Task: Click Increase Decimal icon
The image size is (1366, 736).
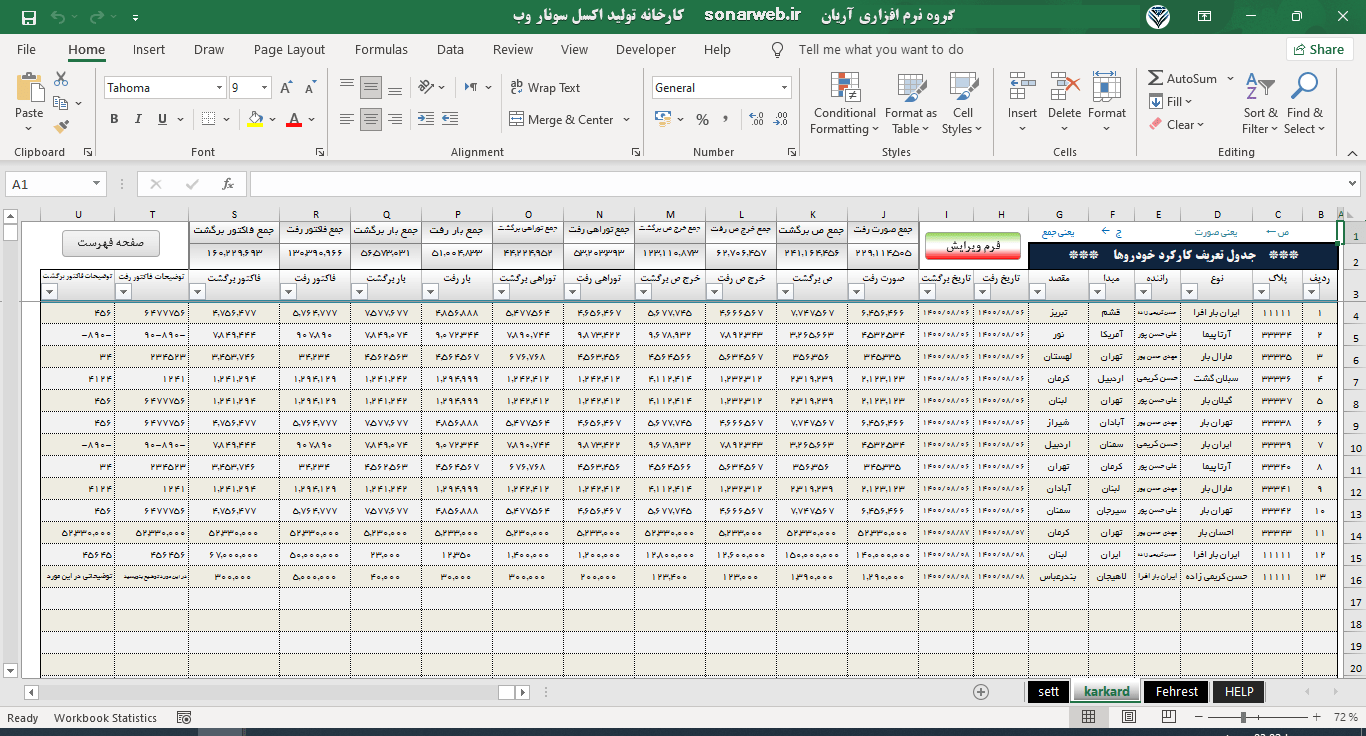Action: tap(754, 119)
